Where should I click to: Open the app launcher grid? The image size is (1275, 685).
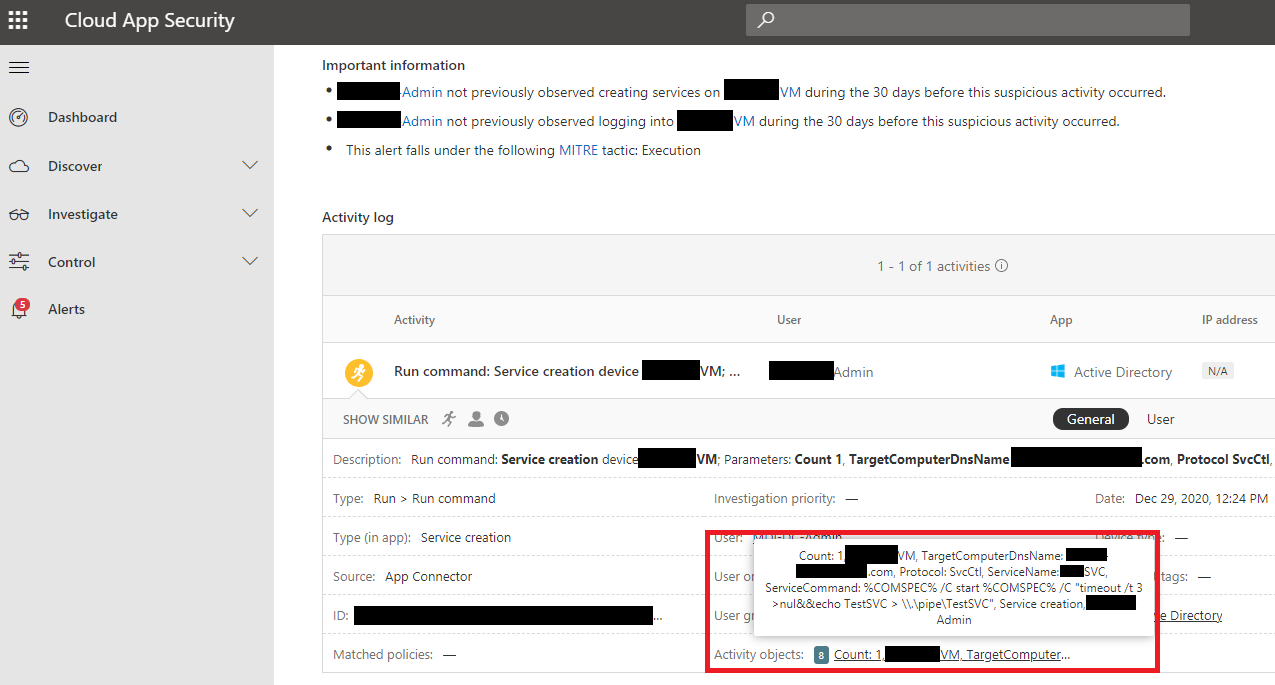pos(18,20)
